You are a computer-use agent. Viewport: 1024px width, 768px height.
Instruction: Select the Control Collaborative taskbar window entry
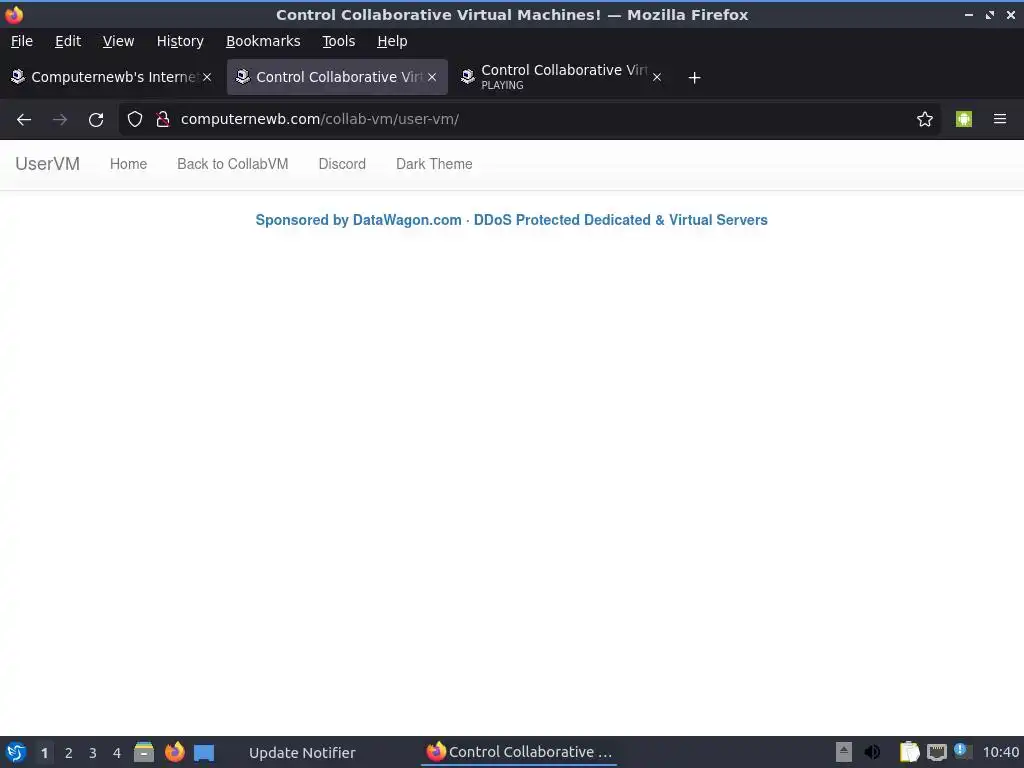coord(519,752)
